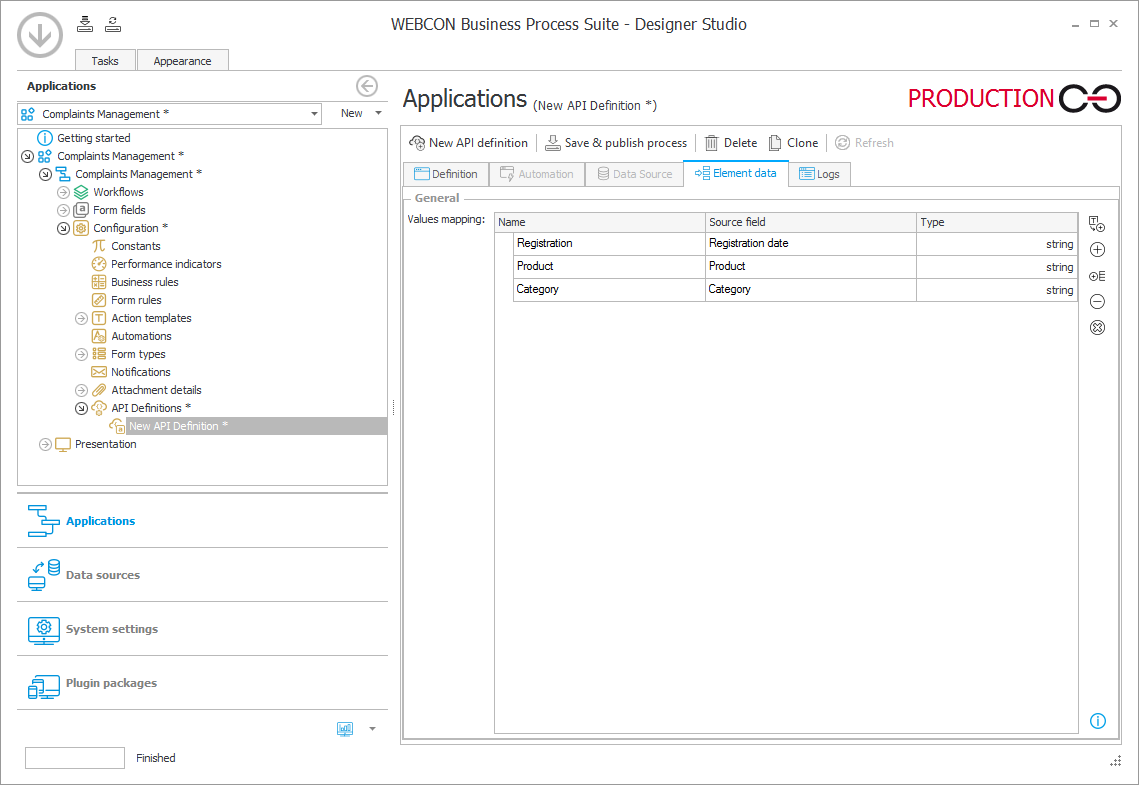This screenshot has width=1139, height=785.
Task: Click the Performance indicators gauge icon
Action: [99, 264]
